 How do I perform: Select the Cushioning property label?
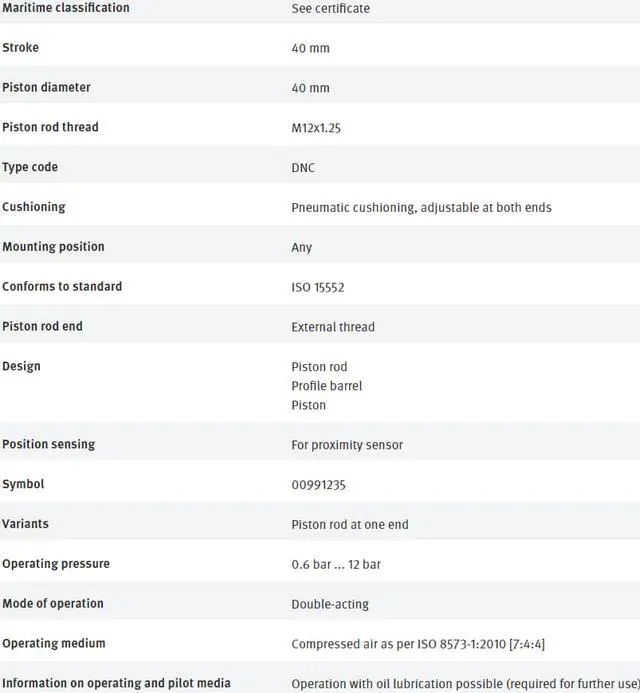(x=34, y=207)
